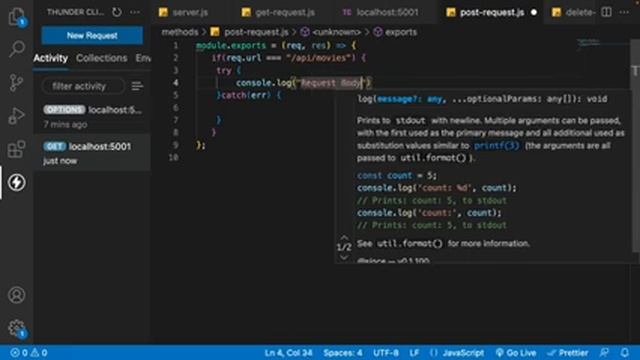Switch to the delete- file tab
Viewport: 640px width, 360px height.
pos(573,12)
